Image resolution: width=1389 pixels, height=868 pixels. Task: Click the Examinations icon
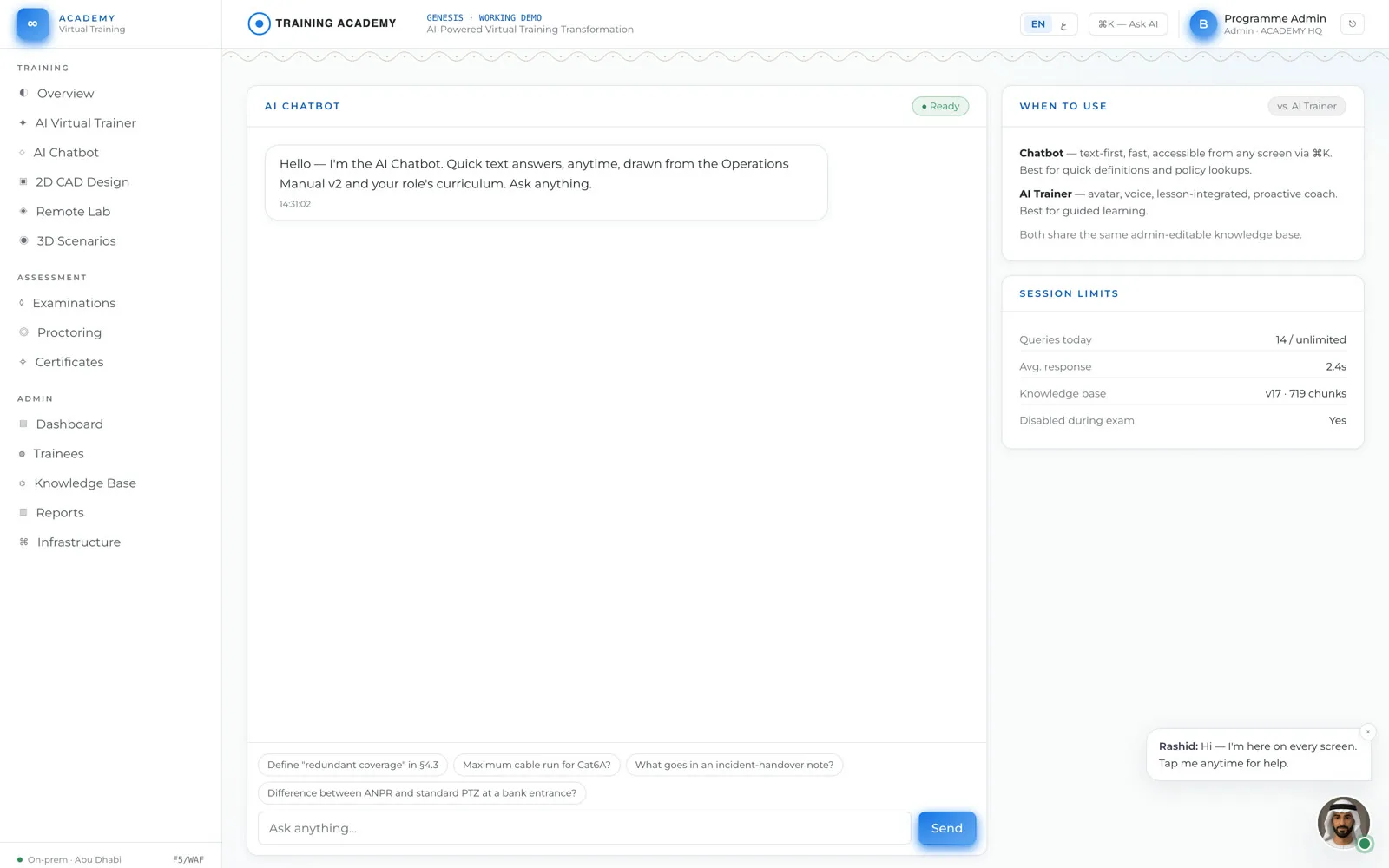coord(22,303)
